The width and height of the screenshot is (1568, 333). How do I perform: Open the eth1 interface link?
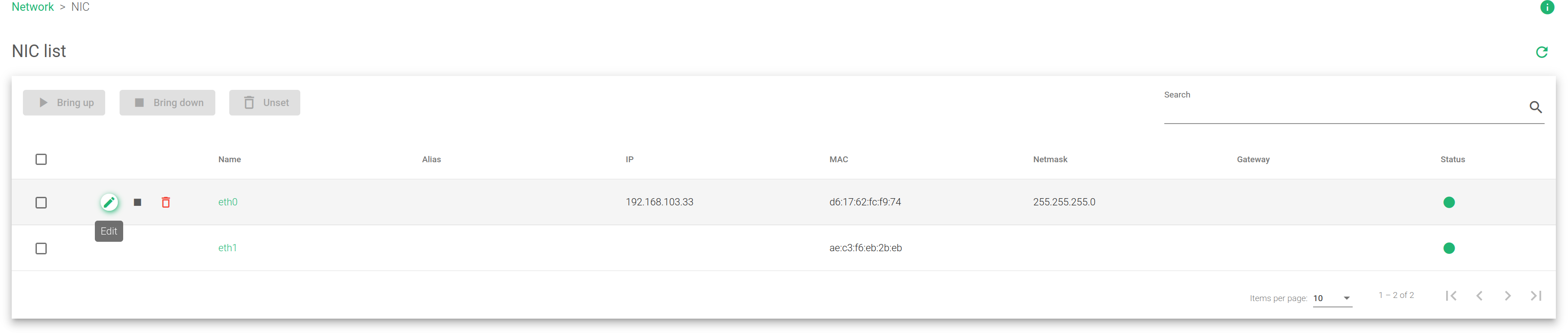coord(227,248)
